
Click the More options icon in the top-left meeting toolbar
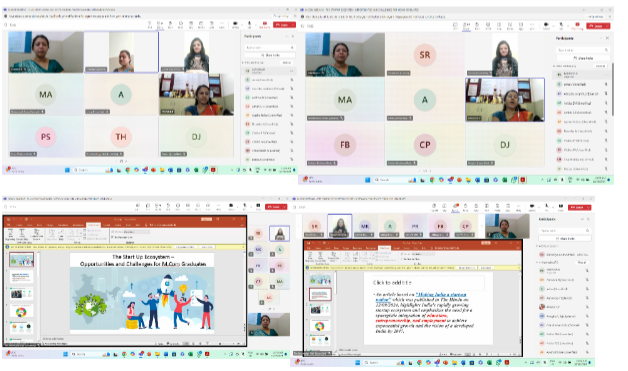pos(221,25)
